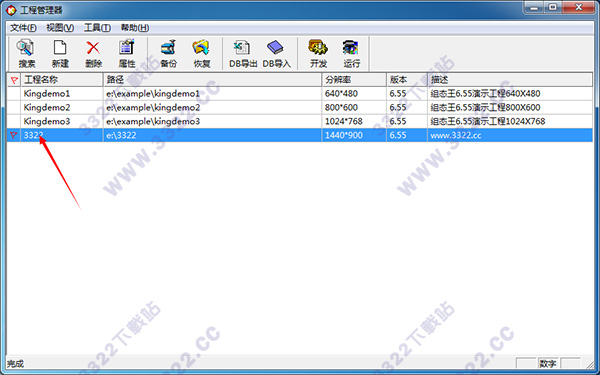Open the 工具(T) menu
This screenshot has height=375, width=600.
pyautogui.click(x=97, y=28)
